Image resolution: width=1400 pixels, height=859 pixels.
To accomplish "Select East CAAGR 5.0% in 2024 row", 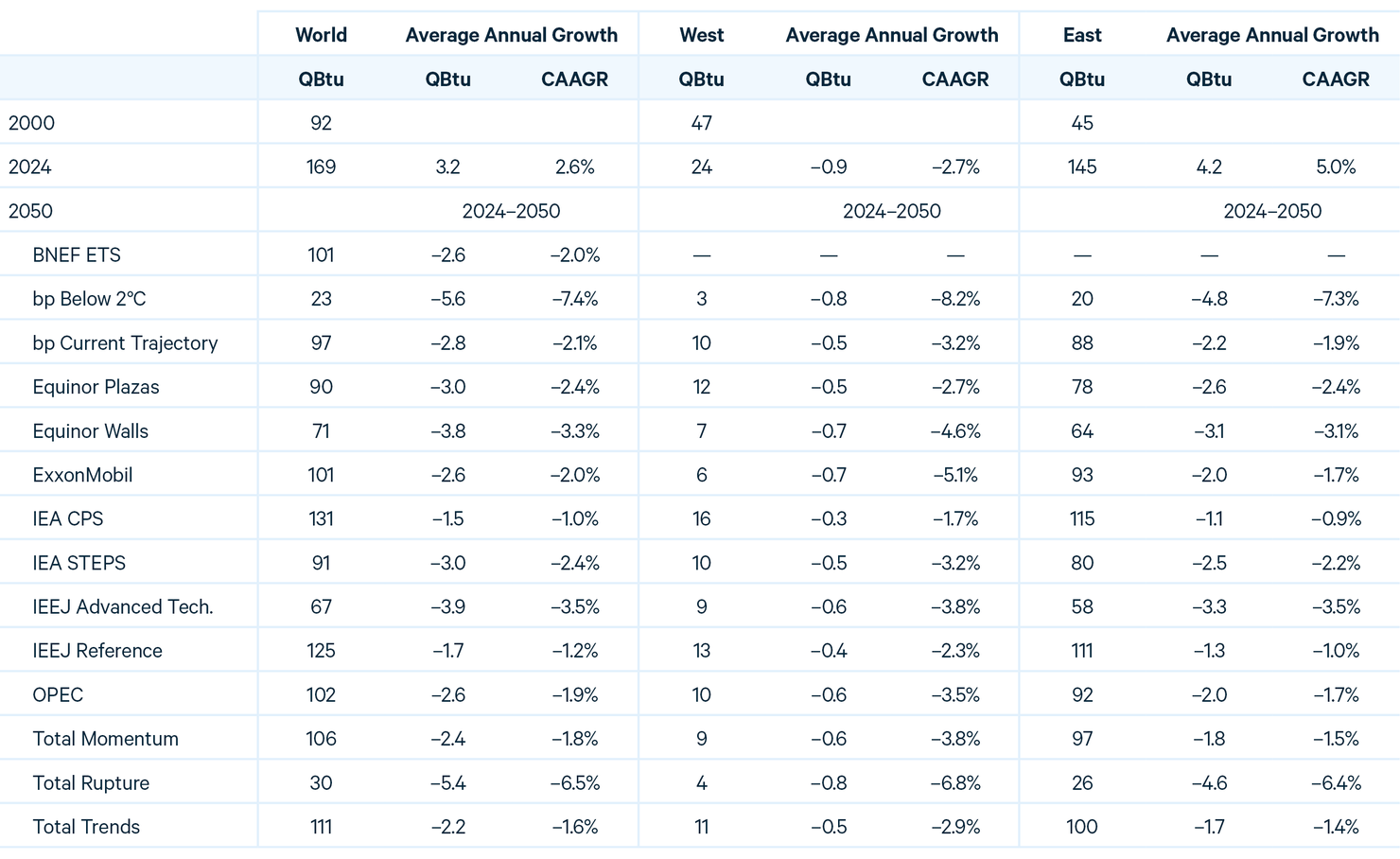I will (x=1336, y=167).
